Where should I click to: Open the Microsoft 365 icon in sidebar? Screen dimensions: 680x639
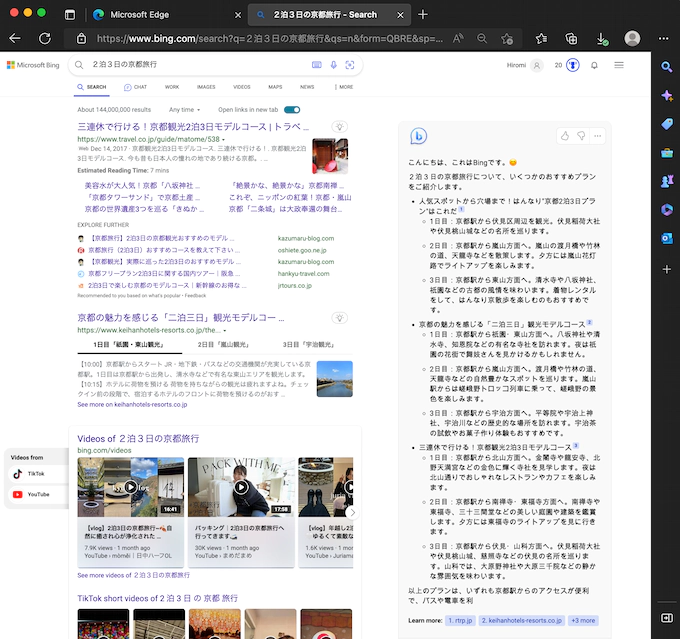point(667,210)
